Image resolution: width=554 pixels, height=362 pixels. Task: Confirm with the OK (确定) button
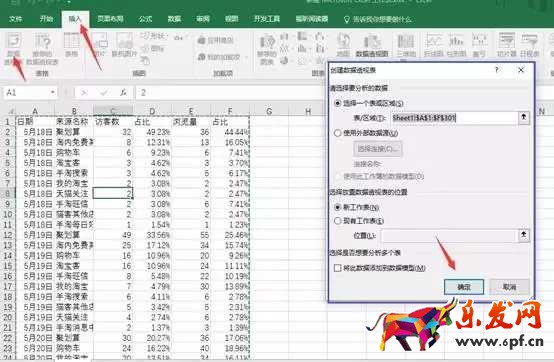464,287
